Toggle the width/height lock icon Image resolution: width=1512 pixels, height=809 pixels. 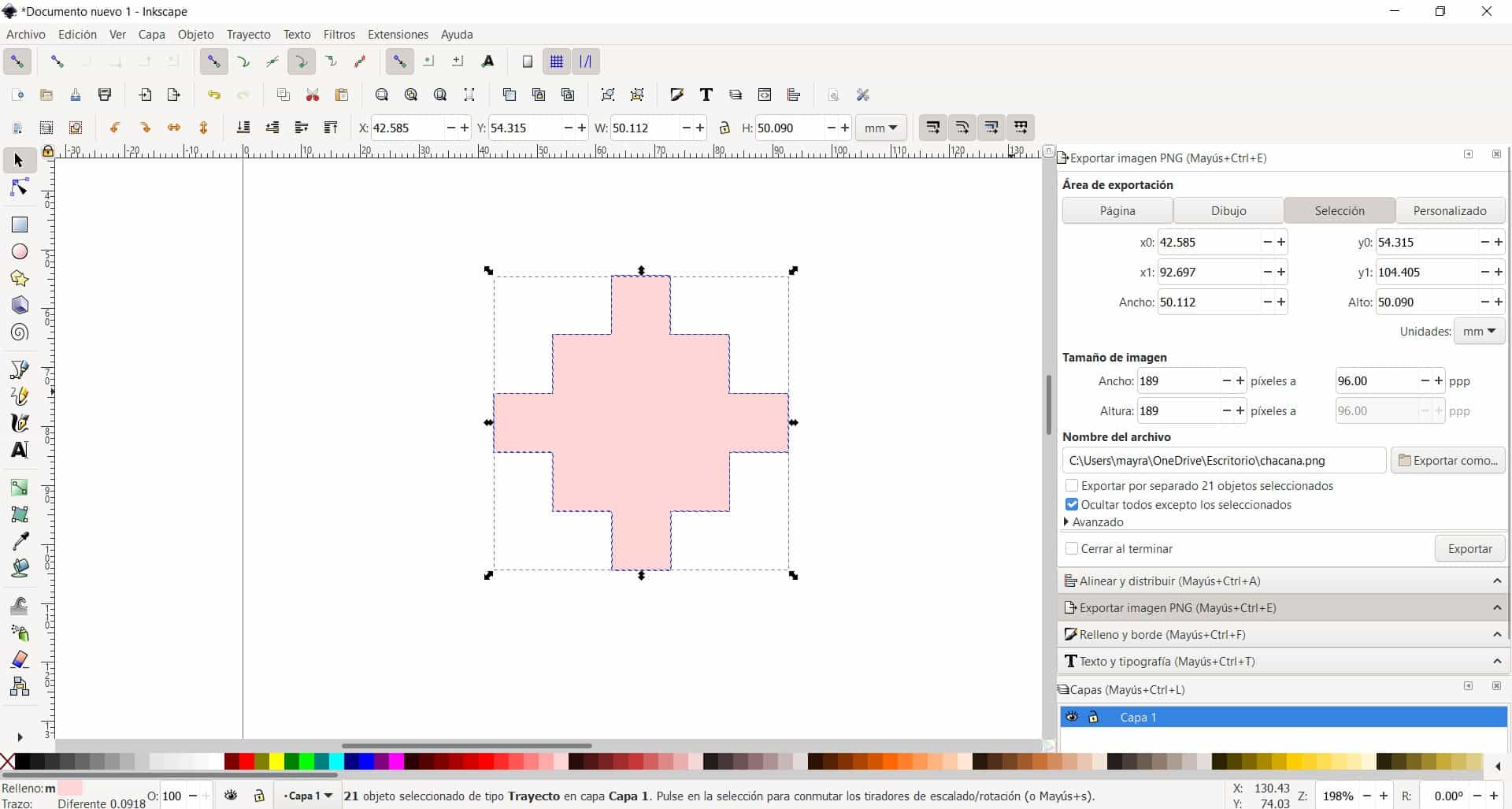click(724, 128)
